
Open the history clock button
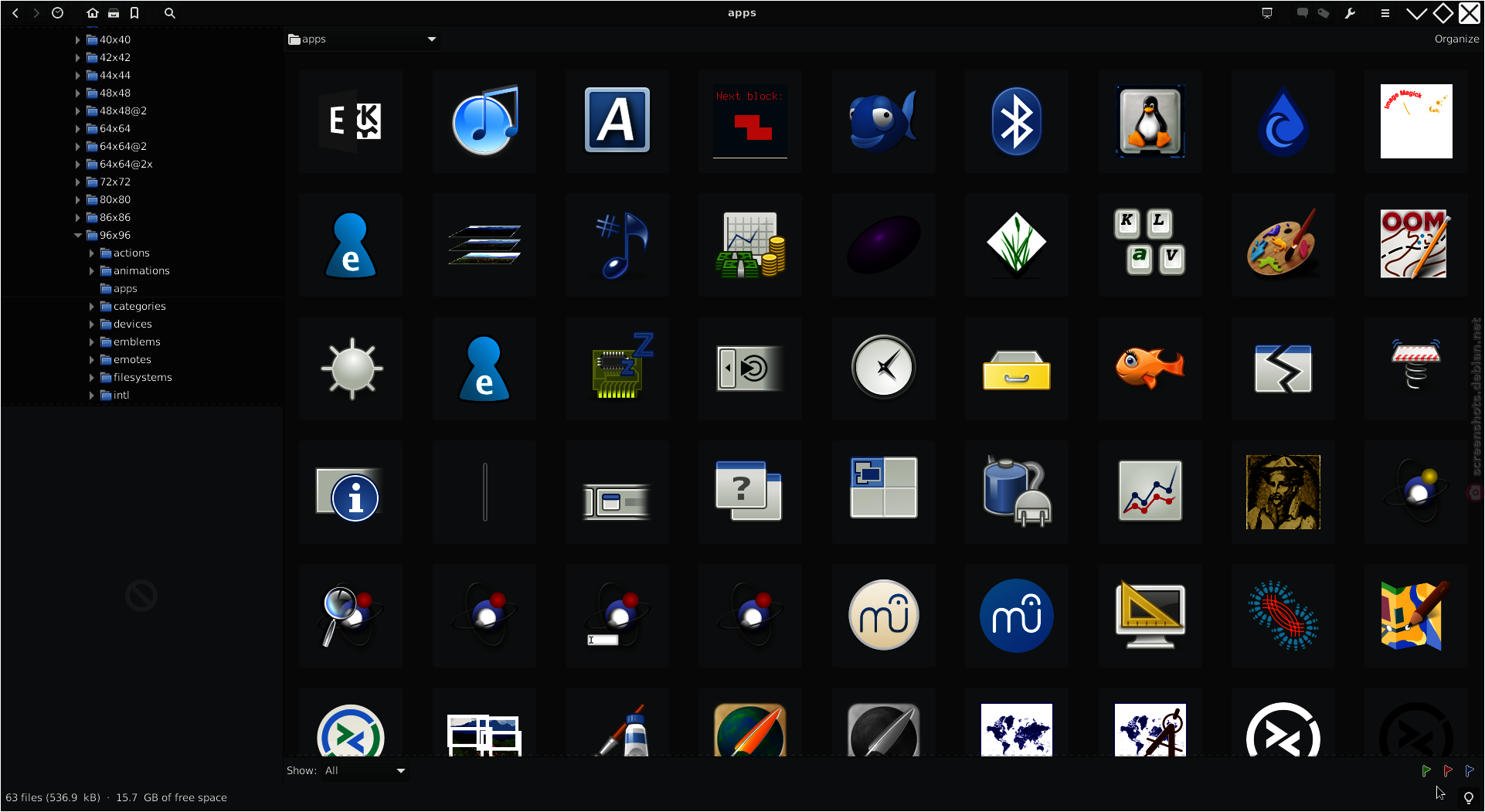57,13
